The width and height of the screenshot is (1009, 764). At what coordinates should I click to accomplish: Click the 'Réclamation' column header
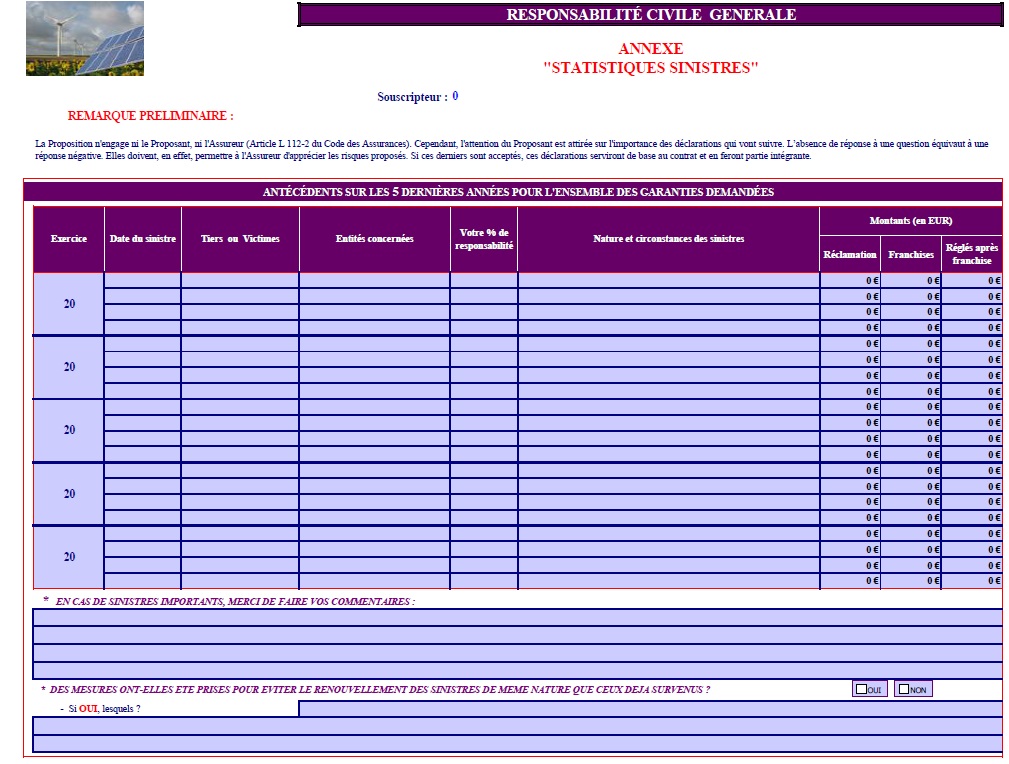[x=850, y=254]
